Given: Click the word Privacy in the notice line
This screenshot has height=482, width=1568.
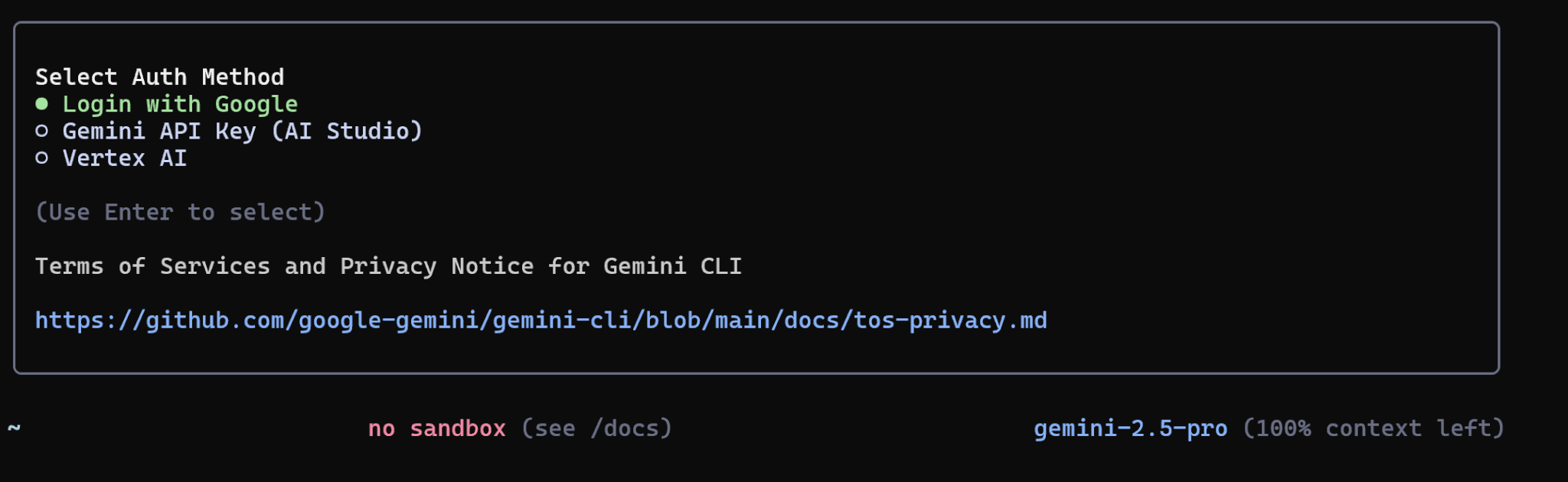Looking at the screenshot, I should point(387,266).
